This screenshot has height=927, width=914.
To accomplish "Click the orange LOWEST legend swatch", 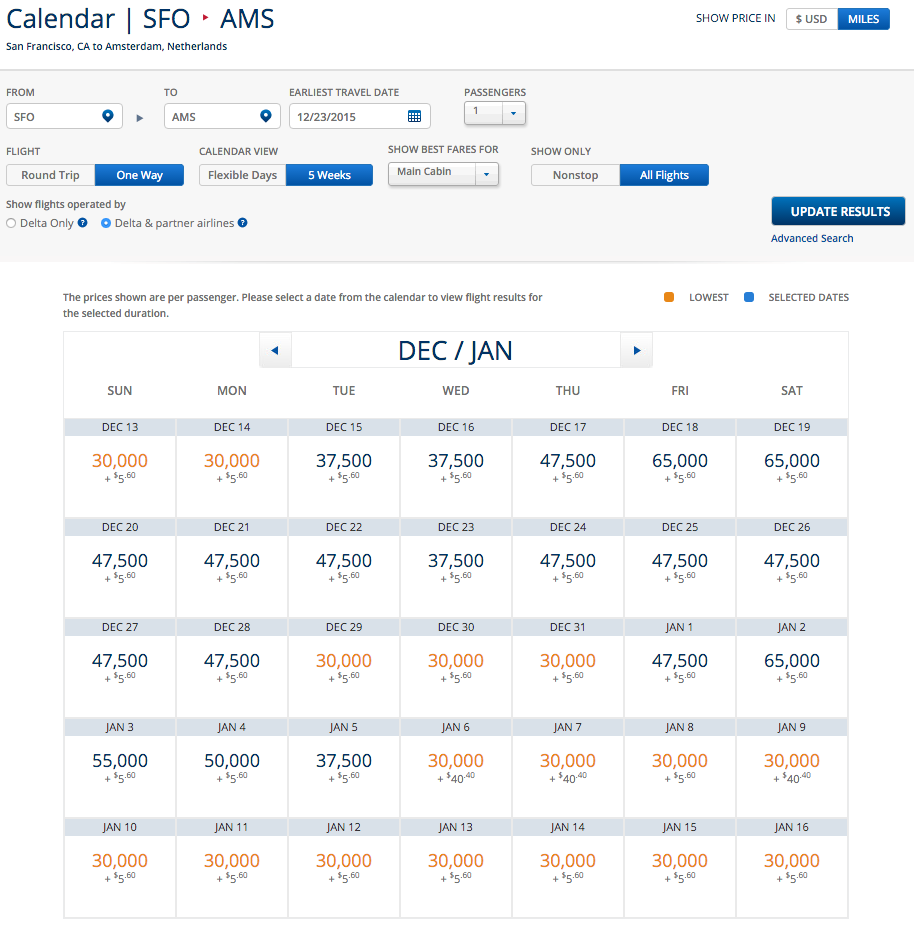I will [668, 297].
